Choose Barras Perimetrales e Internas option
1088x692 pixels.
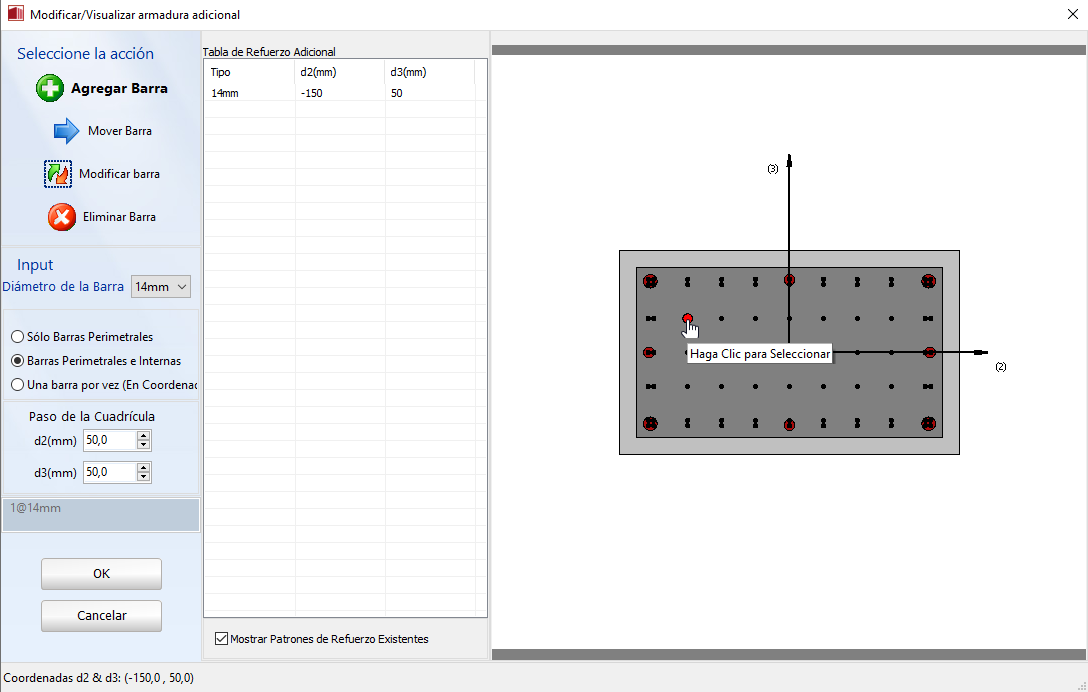pos(17,361)
